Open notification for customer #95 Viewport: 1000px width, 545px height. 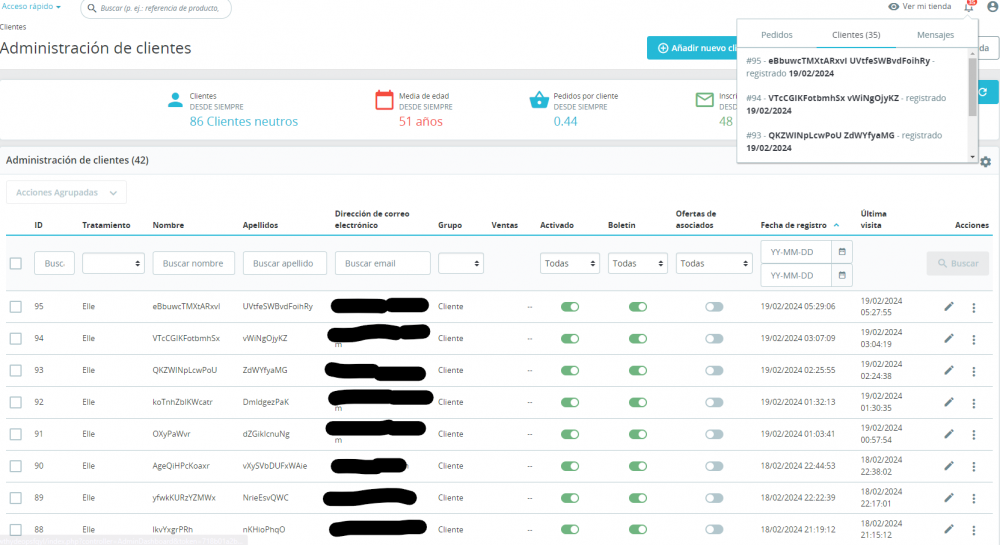(x=841, y=67)
